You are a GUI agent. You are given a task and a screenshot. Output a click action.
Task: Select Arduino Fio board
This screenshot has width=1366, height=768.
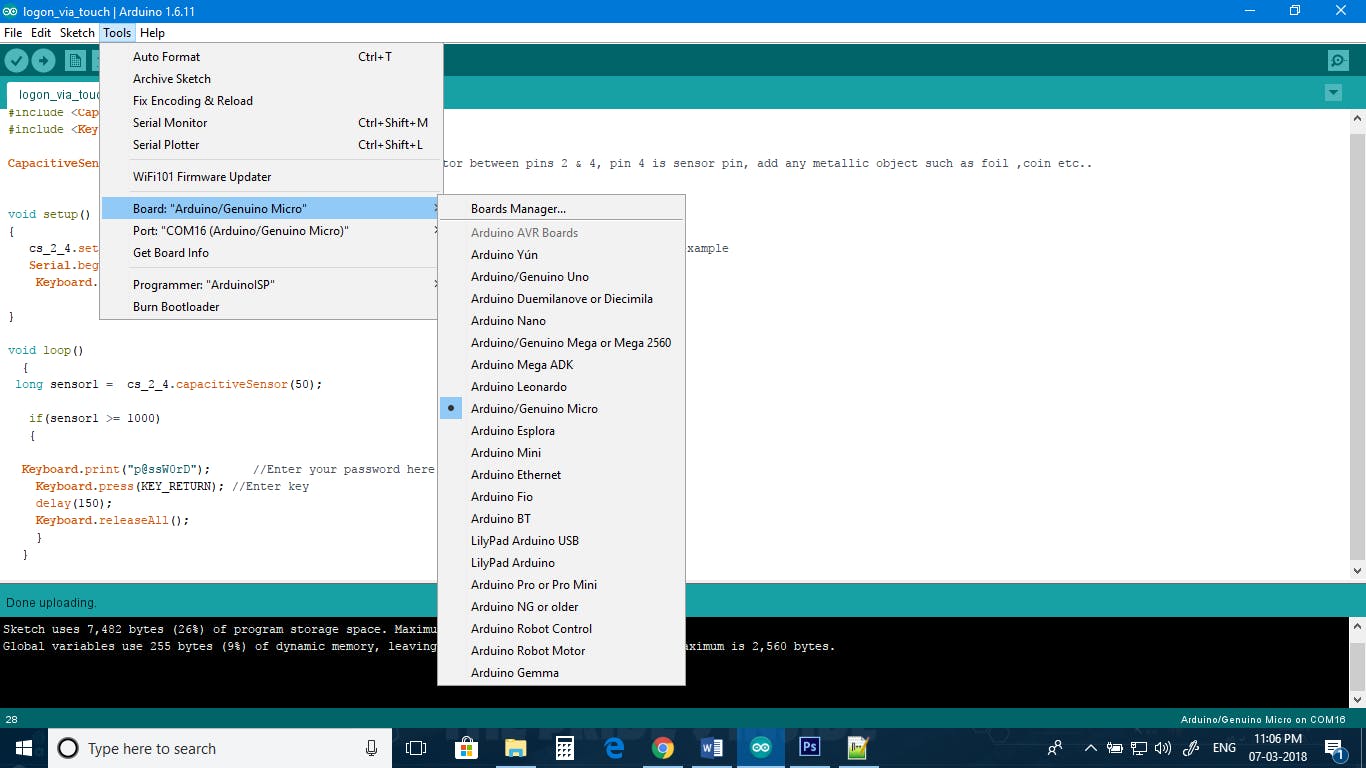(x=561, y=497)
